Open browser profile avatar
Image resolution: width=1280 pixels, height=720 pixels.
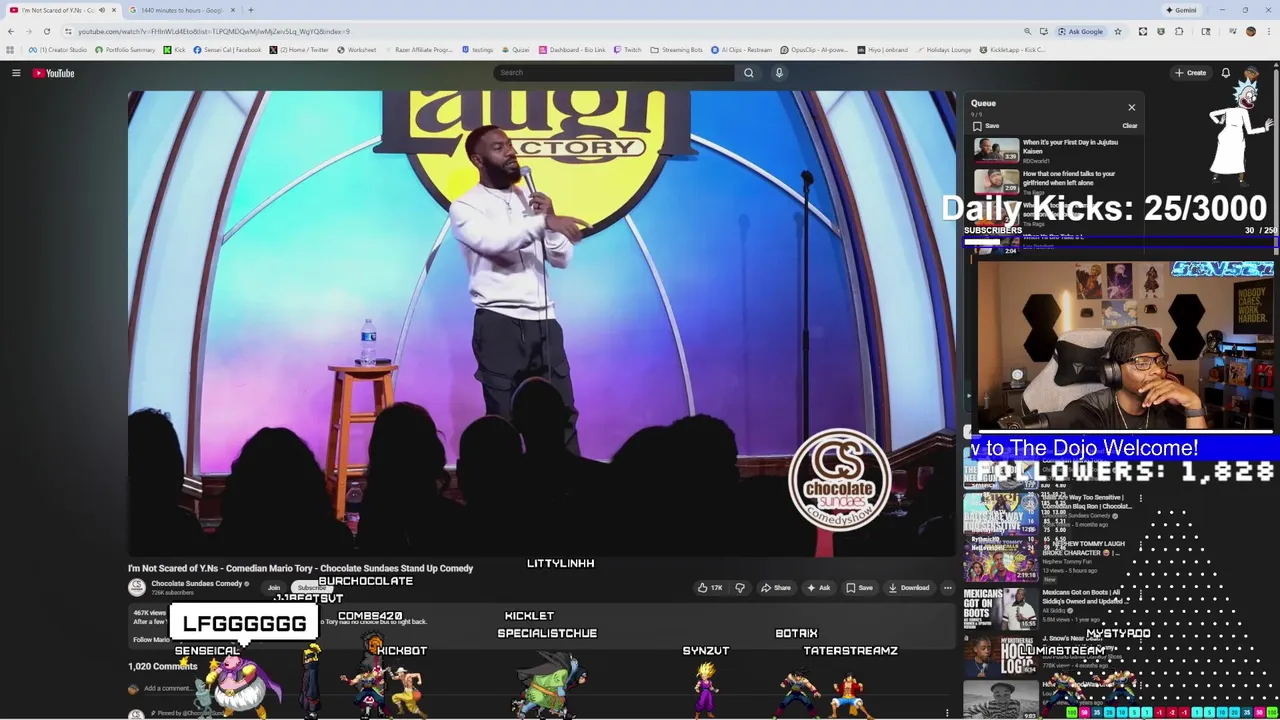coord(1250,31)
